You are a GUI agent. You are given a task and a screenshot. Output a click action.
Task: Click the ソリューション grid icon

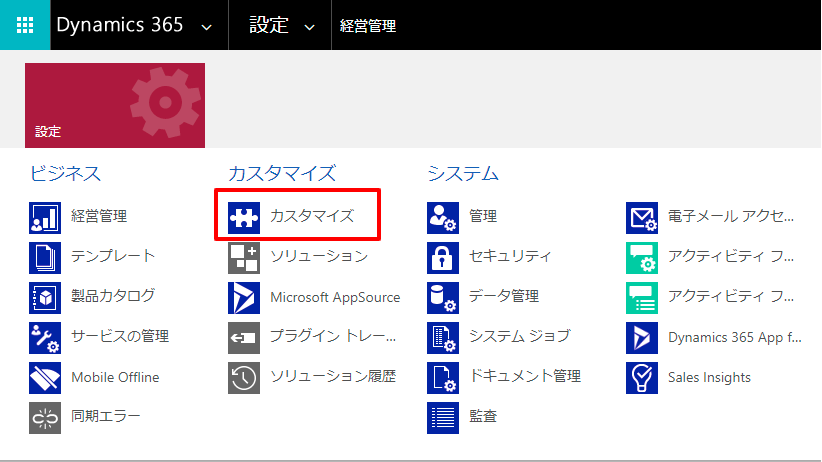pyautogui.click(x=244, y=257)
